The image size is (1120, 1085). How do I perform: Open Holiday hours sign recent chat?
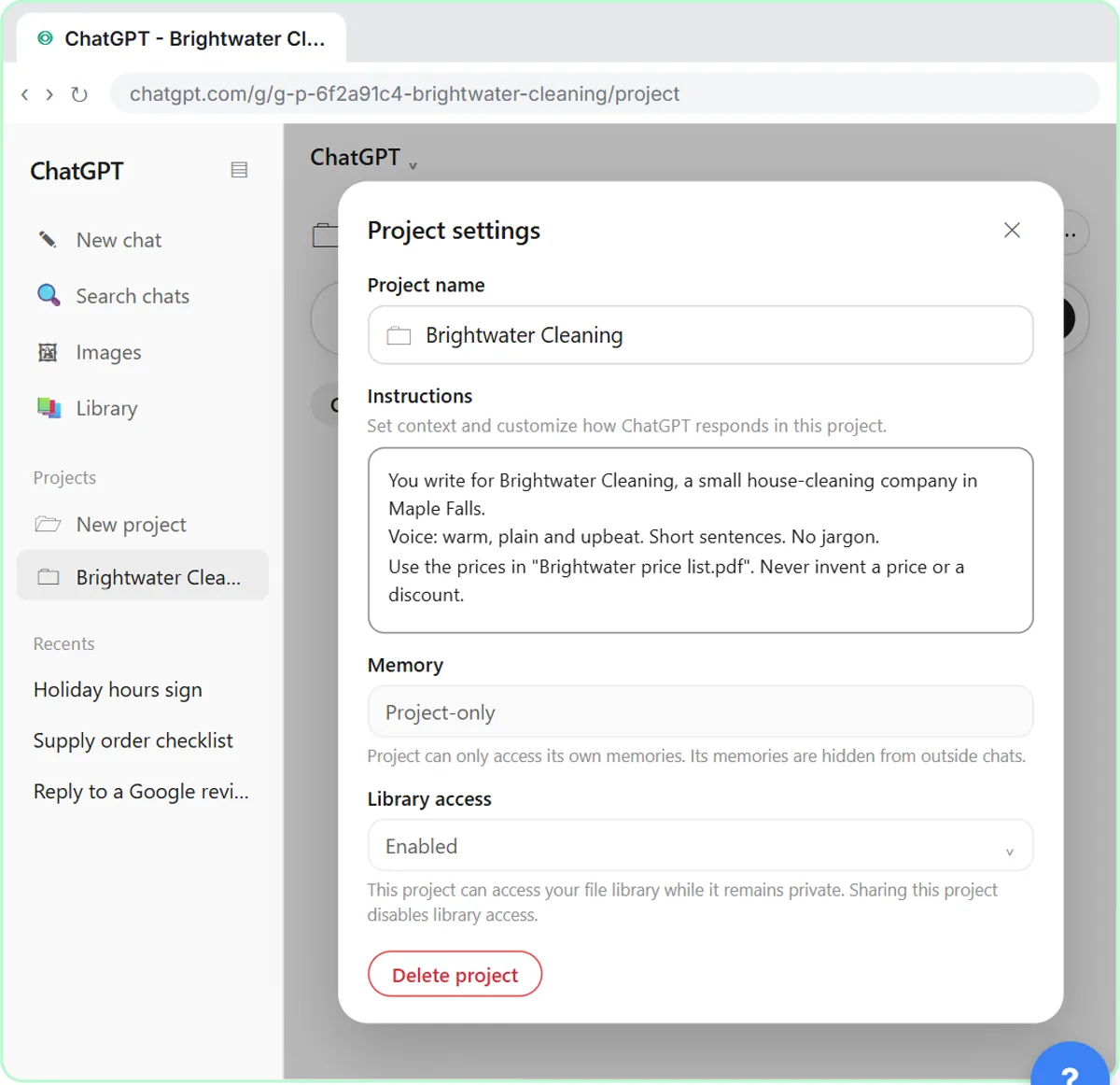pos(118,690)
